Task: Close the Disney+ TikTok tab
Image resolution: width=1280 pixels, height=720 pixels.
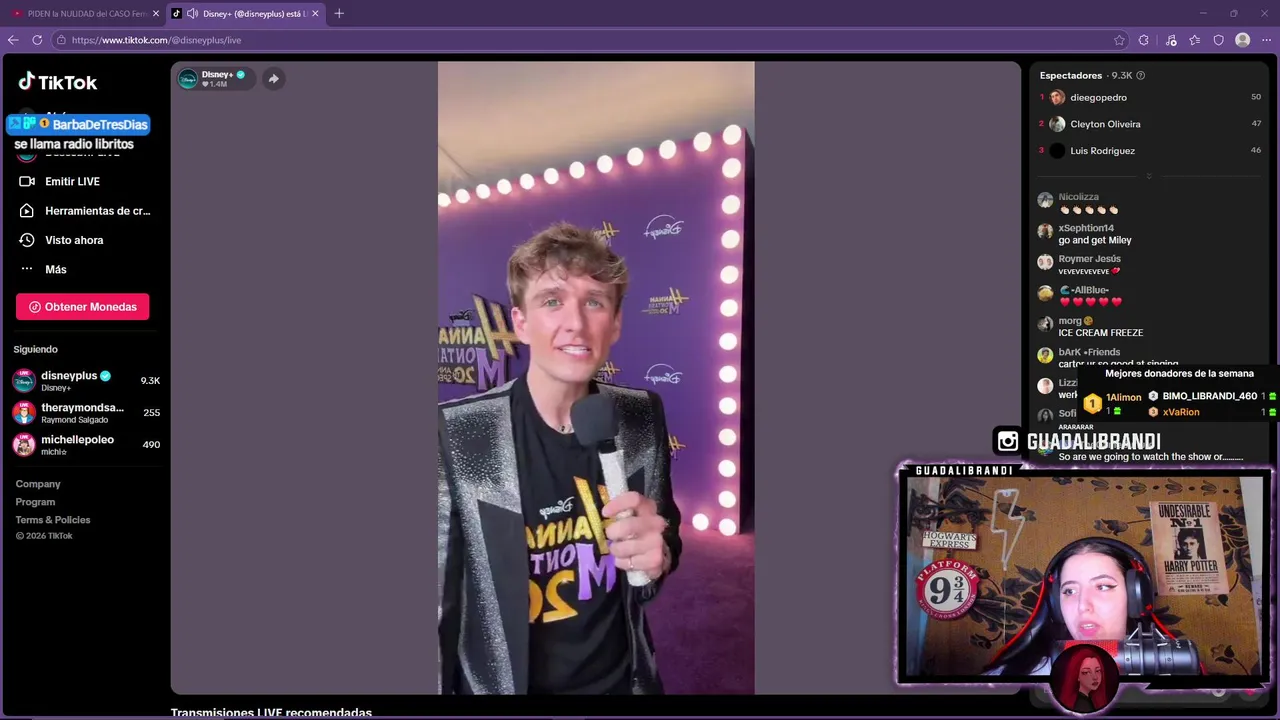Action: pos(315,14)
